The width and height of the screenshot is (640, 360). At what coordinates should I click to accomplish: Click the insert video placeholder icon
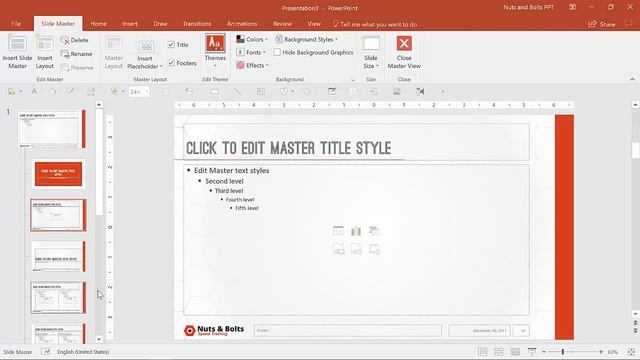pos(374,249)
